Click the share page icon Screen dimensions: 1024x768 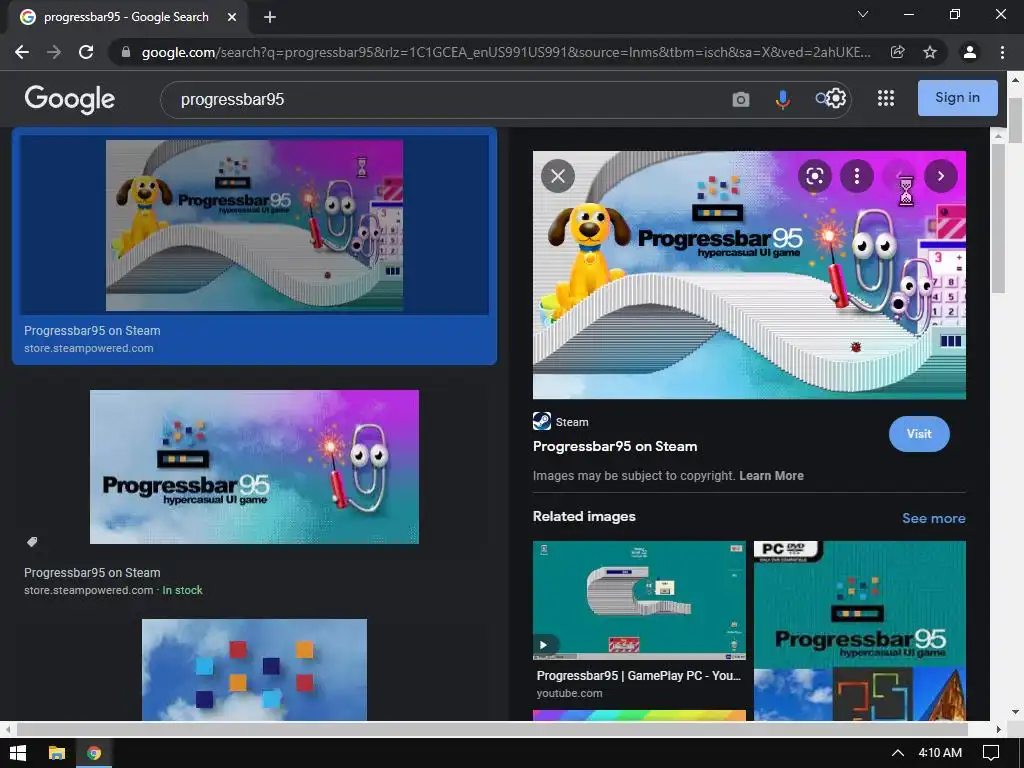click(x=897, y=52)
